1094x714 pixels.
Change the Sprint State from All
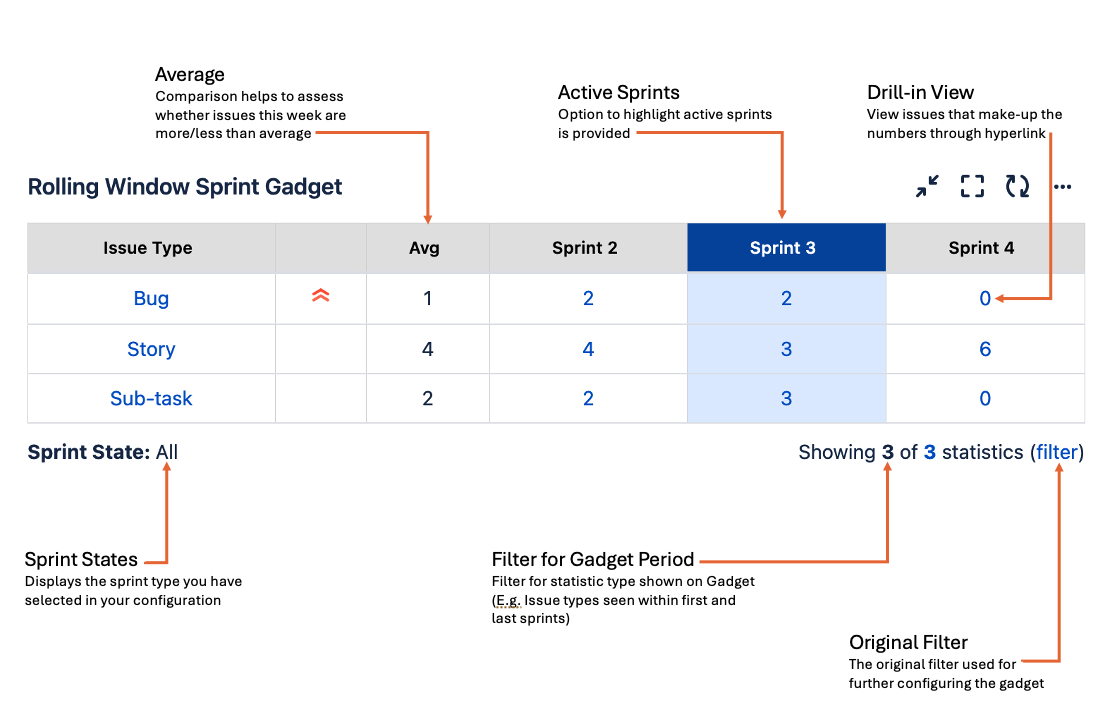pos(166,451)
